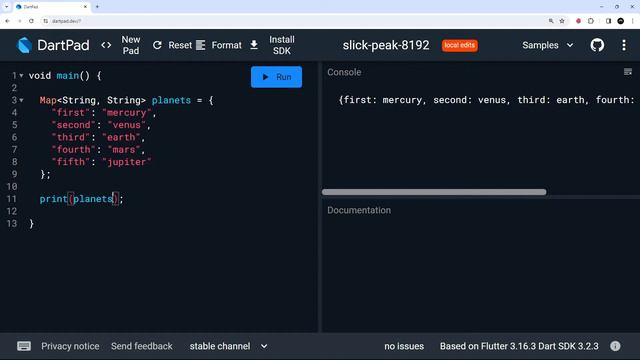
Task: Click the Reset refresh icon
Action: tap(157, 45)
